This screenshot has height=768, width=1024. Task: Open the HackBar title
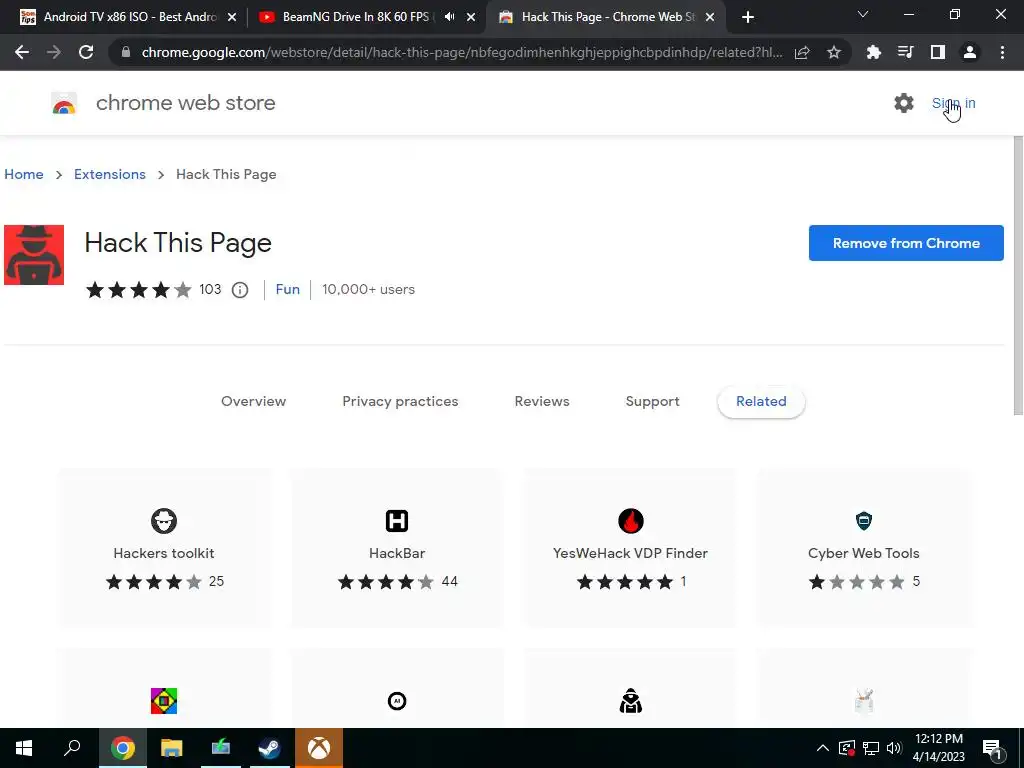[x=397, y=553]
